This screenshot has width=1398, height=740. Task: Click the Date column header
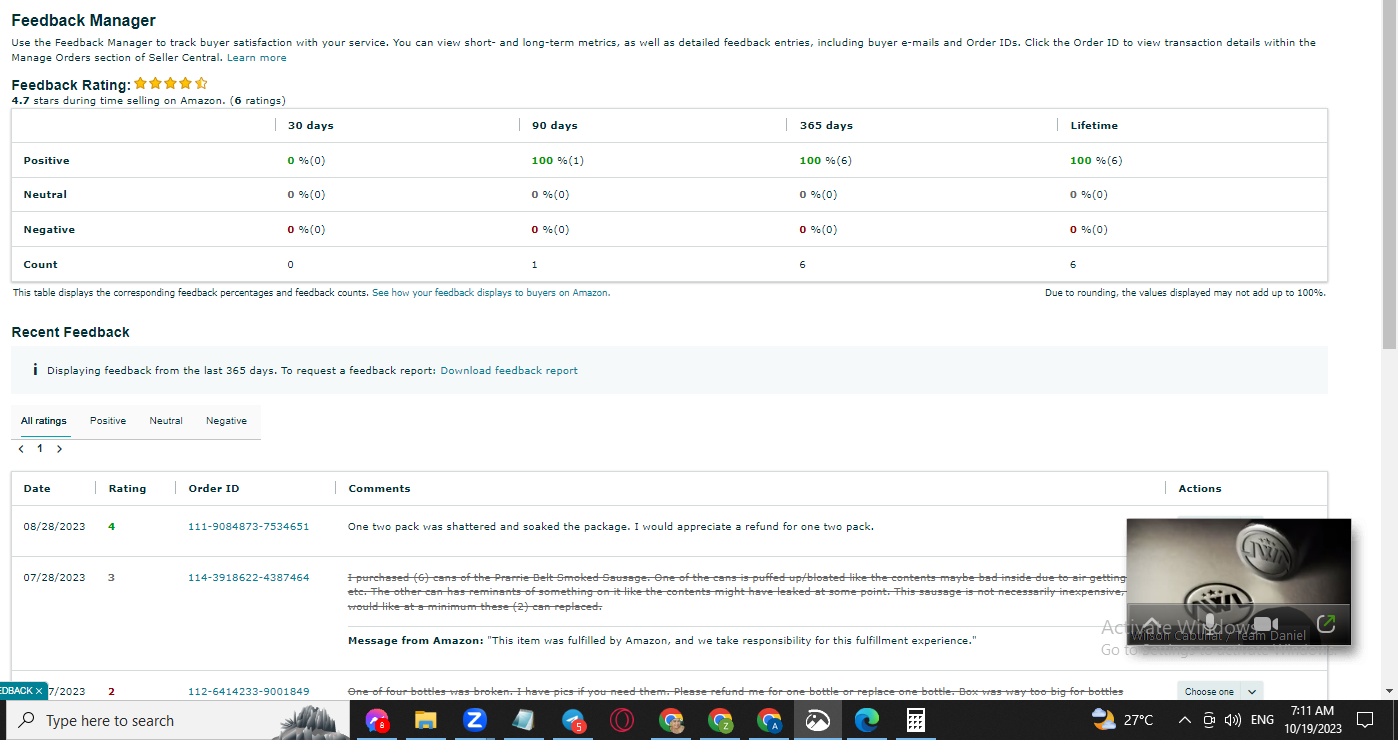point(37,489)
